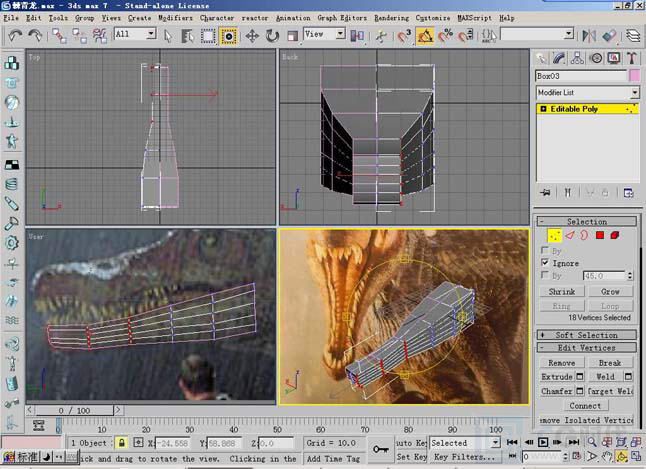The image size is (646, 469).
Task: Click the Remove vertices button
Action: pyautogui.click(x=562, y=363)
